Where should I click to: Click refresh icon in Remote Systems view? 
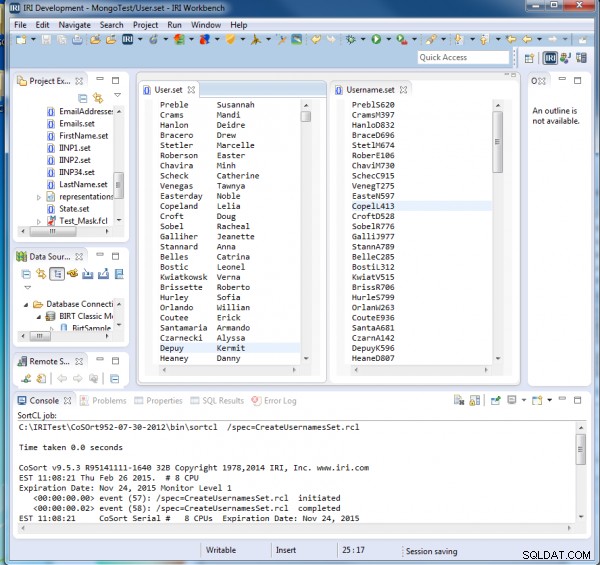(x=41, y=379)
